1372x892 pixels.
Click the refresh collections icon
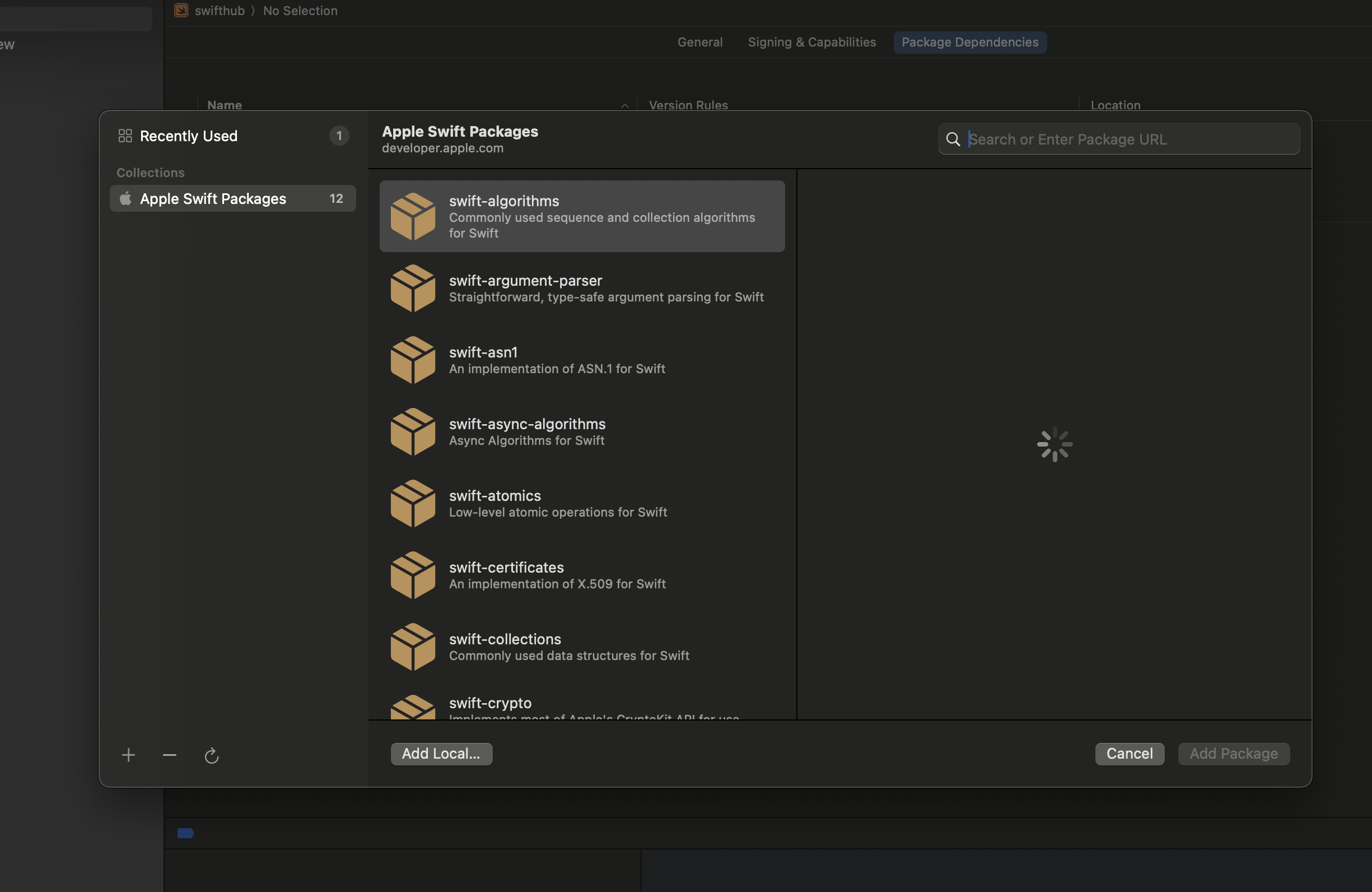click(x=212, y=755)
